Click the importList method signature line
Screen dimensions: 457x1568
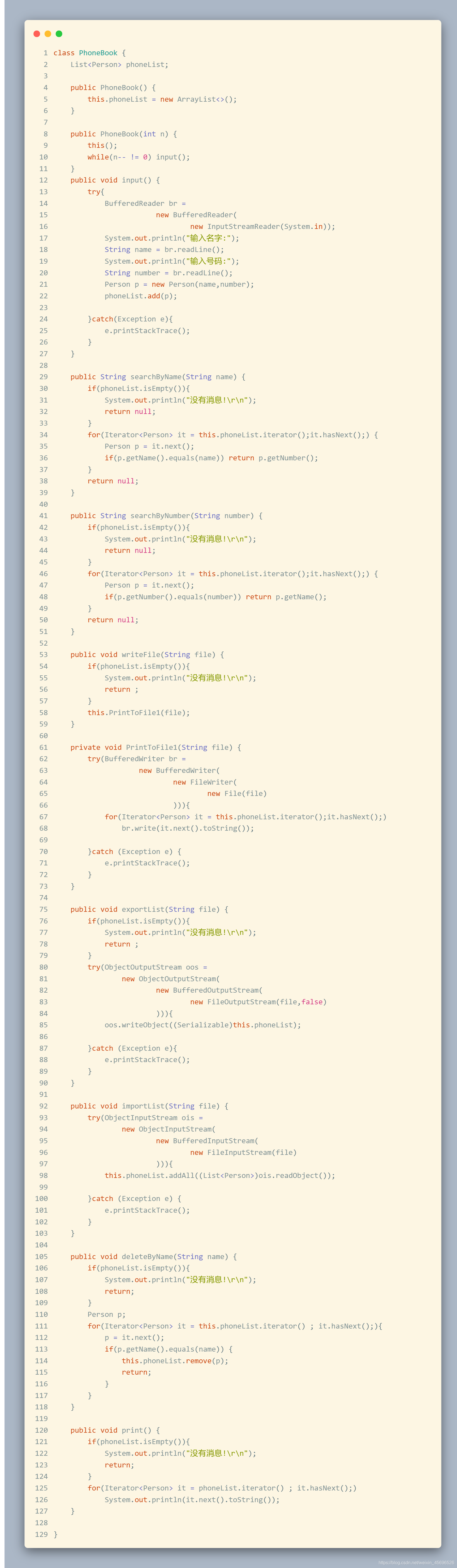pyautogui.click(x=149, y=1106)
